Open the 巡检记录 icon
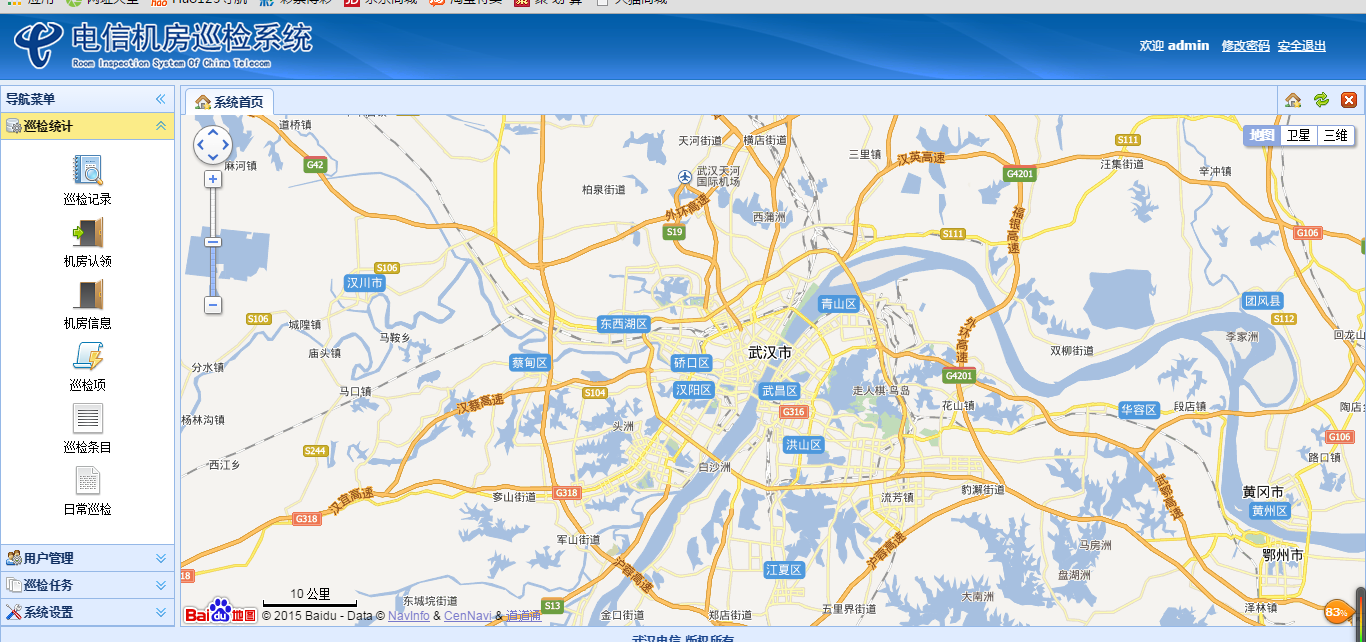Viewport: 1366px width, 642px height. pyautogui.click(x=88, y=170)
